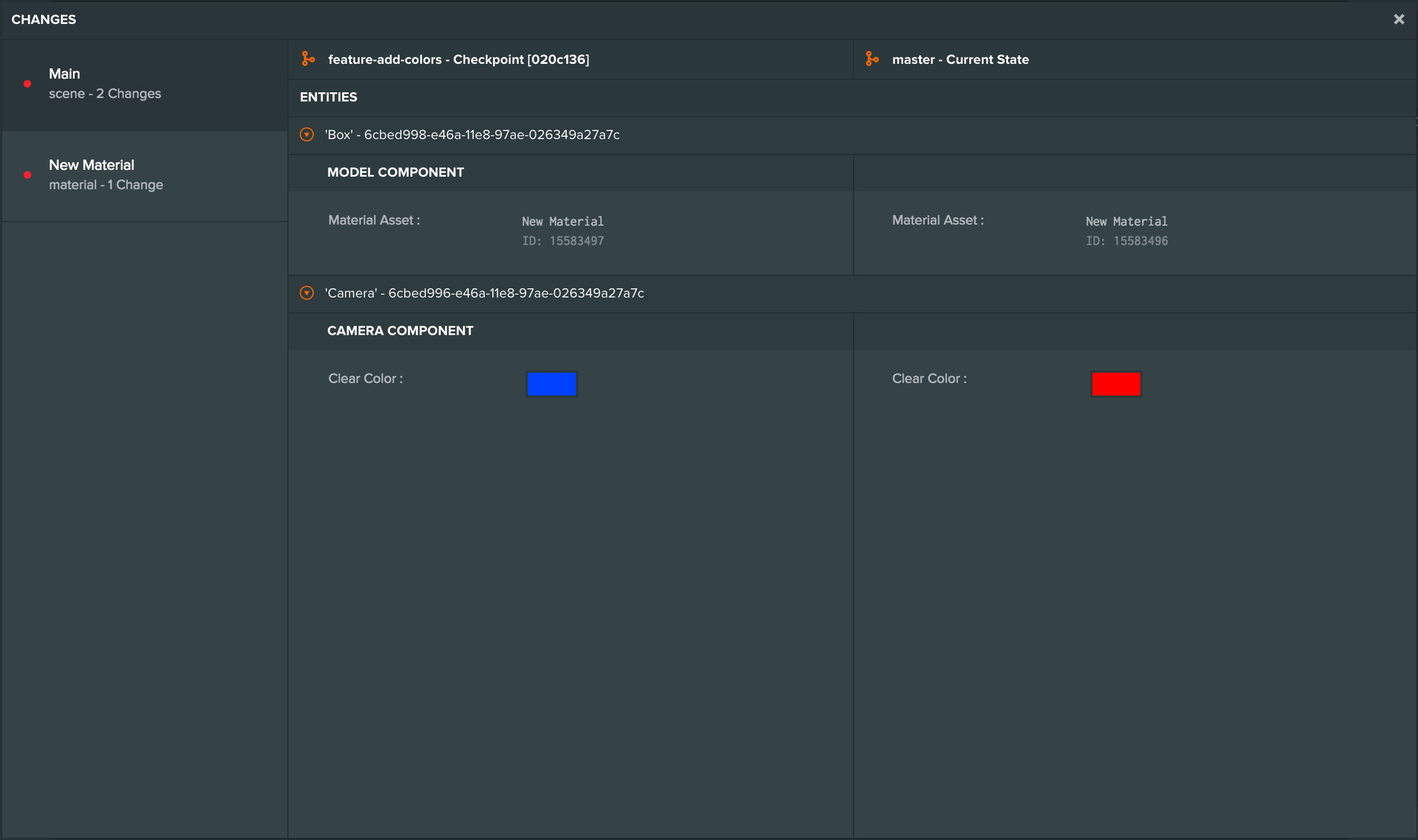Click the 'Box' entity GUID text
The height and width of the screenshot is (840, 1418).
pyautogui.click(x=491, y=134)
